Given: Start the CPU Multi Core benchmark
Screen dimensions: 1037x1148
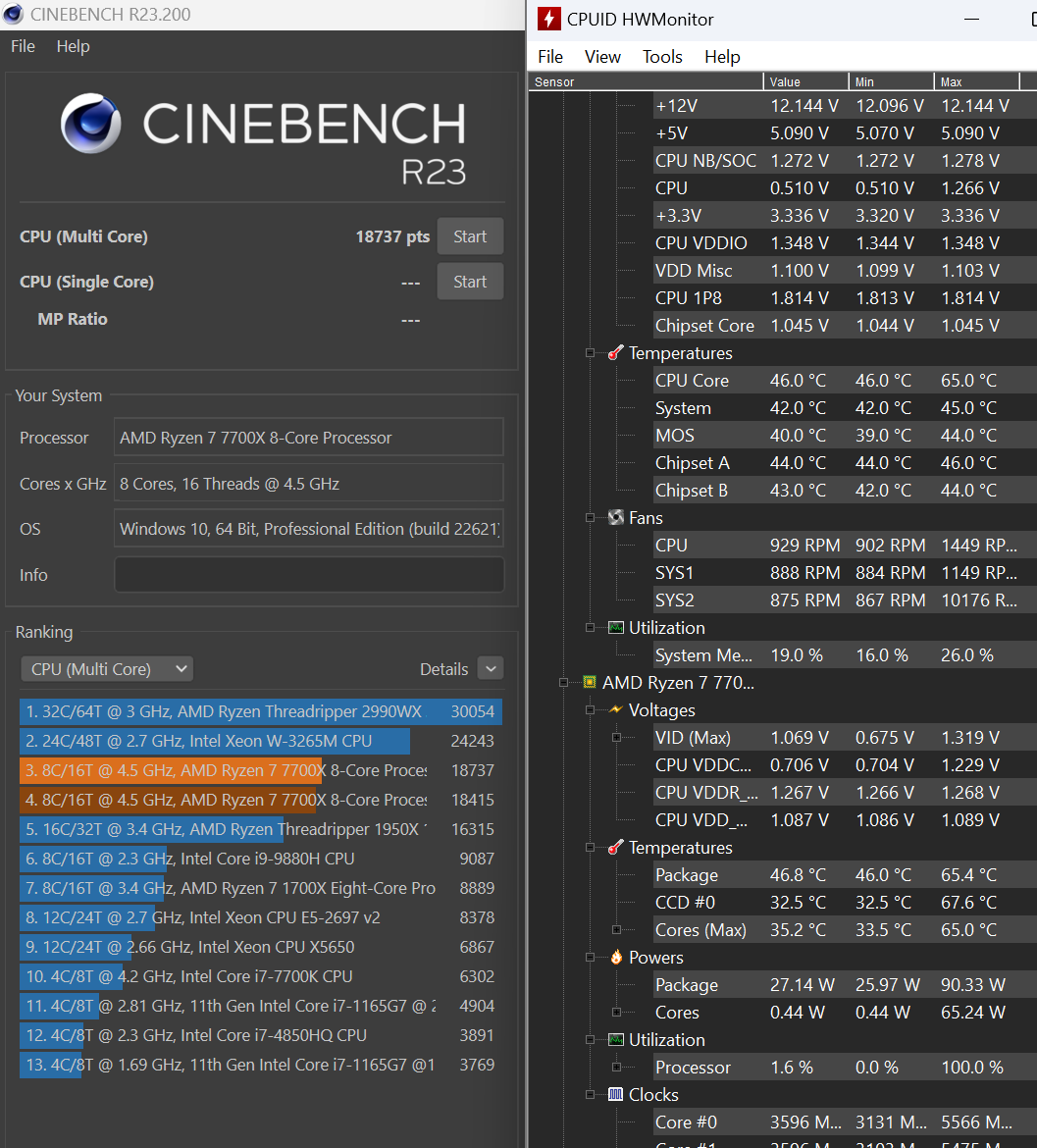Looking at the screenshot, I should (x=470, y=236).
